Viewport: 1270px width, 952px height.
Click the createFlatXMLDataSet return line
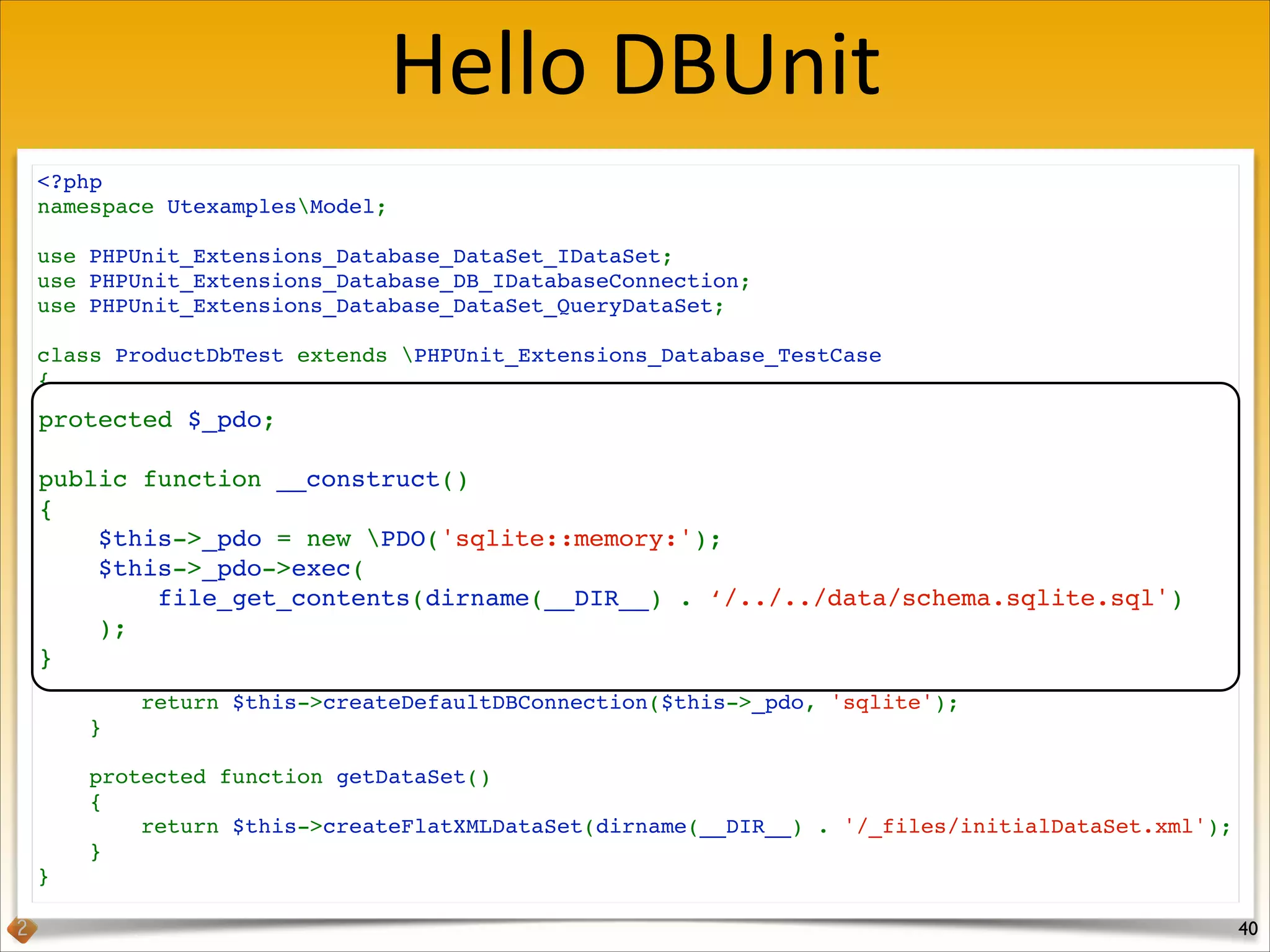click(686, 827)
